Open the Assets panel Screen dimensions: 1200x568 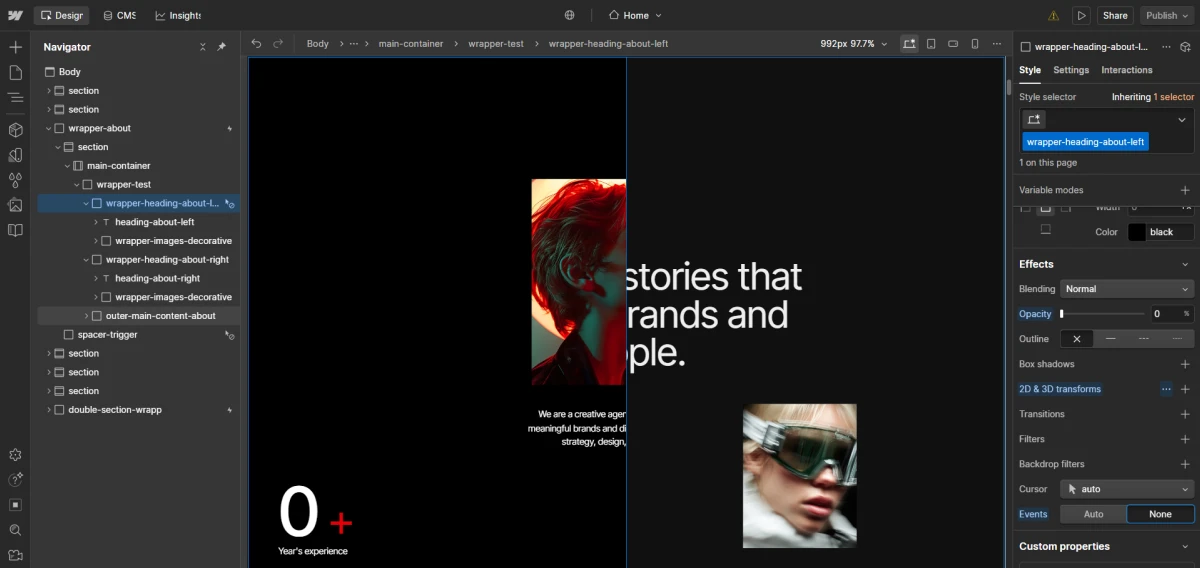(15, 205)
